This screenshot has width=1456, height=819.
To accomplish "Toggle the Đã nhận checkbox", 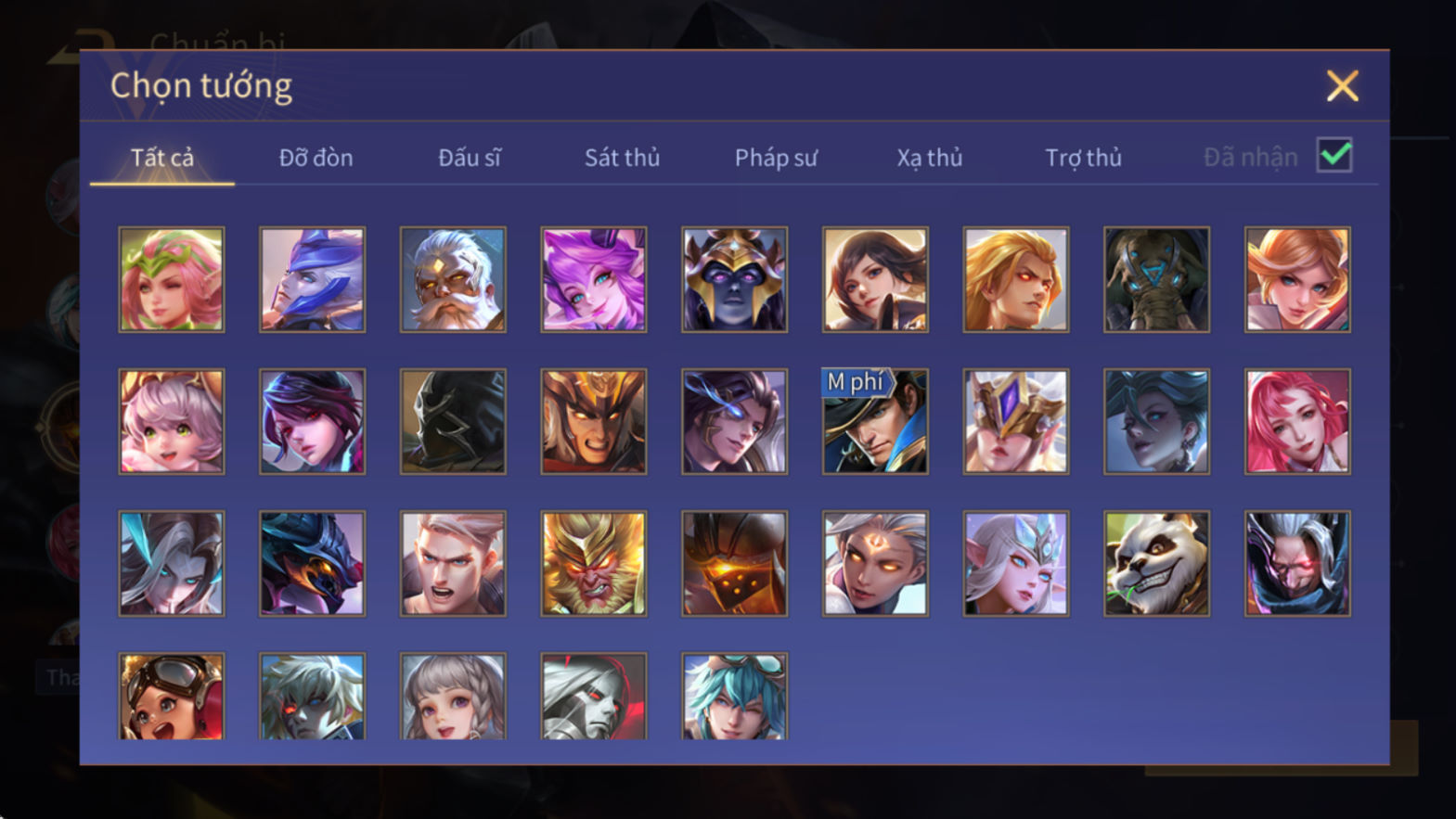I will [1334, 155].
